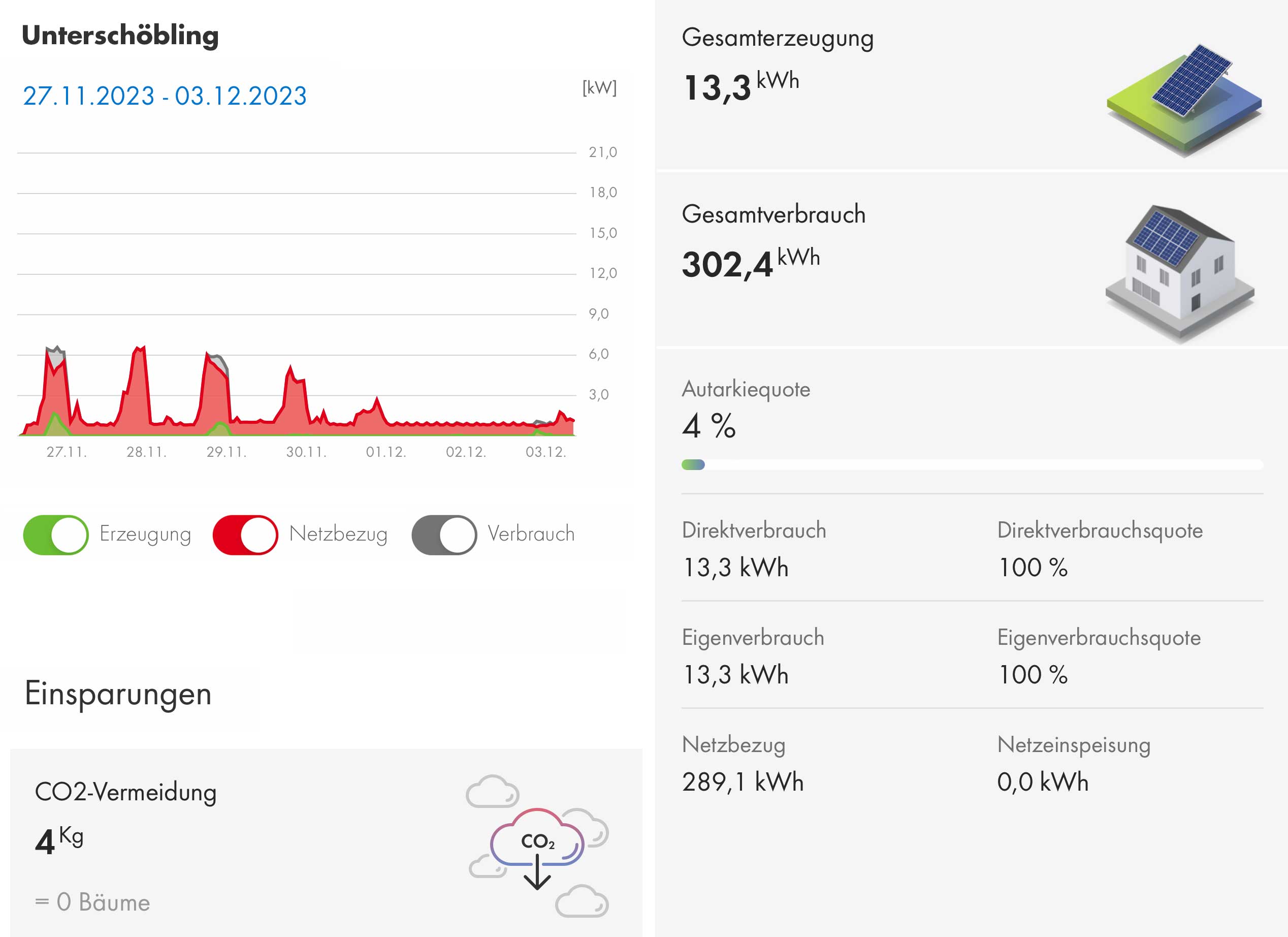
Task: Click the Direktverbrauchsquote 100 % value
Action: click(1033, 567)
